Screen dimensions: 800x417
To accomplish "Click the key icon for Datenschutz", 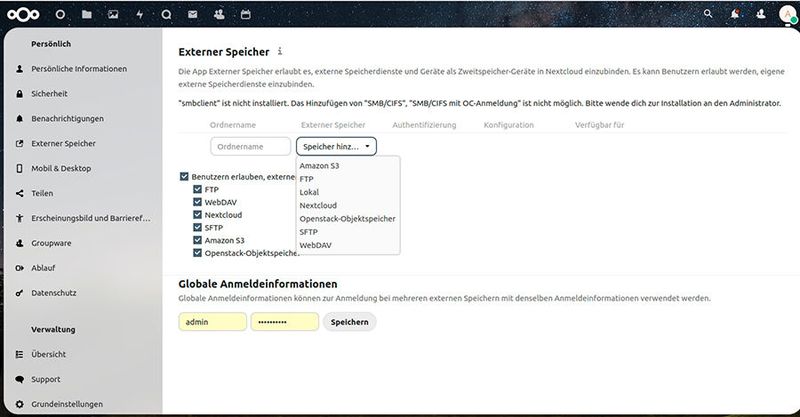I will coord(19,293).
